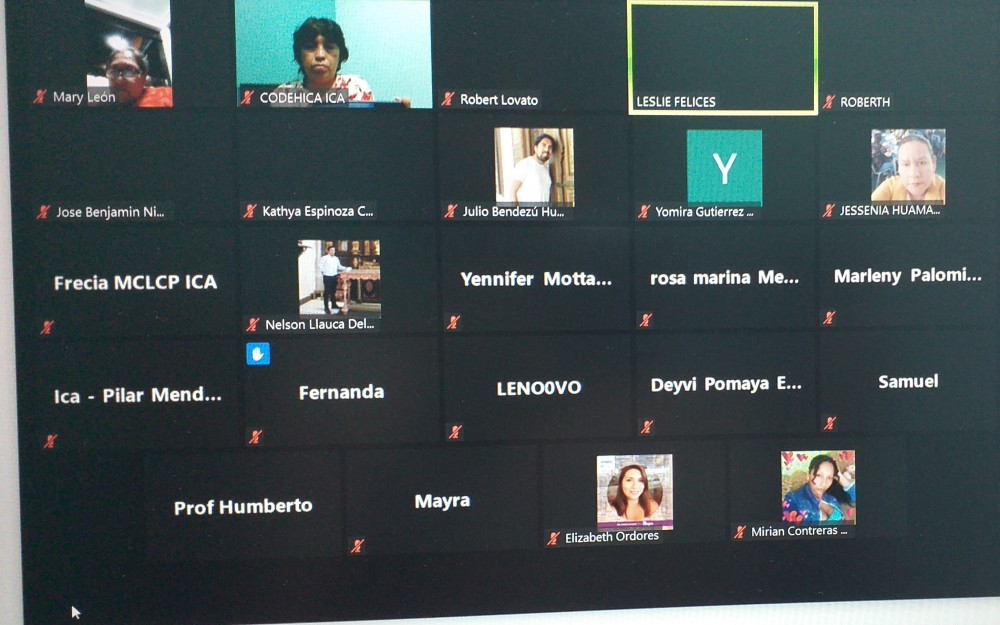The width and height of the screenshot is (1000, 625).
Task: Click muted mic icon in Mayra's tile
Action: (357, 545)
